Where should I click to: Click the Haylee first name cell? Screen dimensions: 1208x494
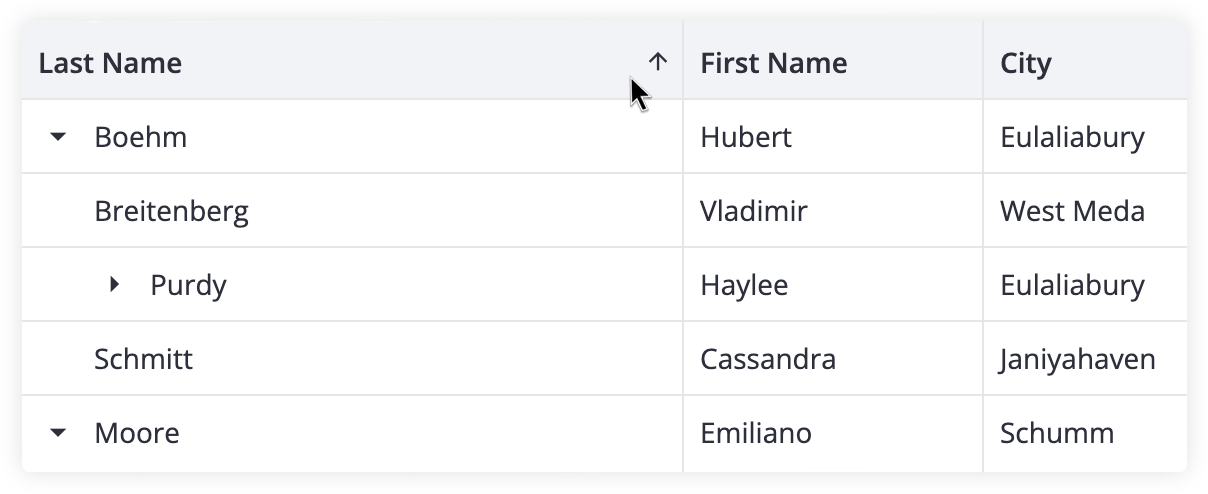pos(833,285)
